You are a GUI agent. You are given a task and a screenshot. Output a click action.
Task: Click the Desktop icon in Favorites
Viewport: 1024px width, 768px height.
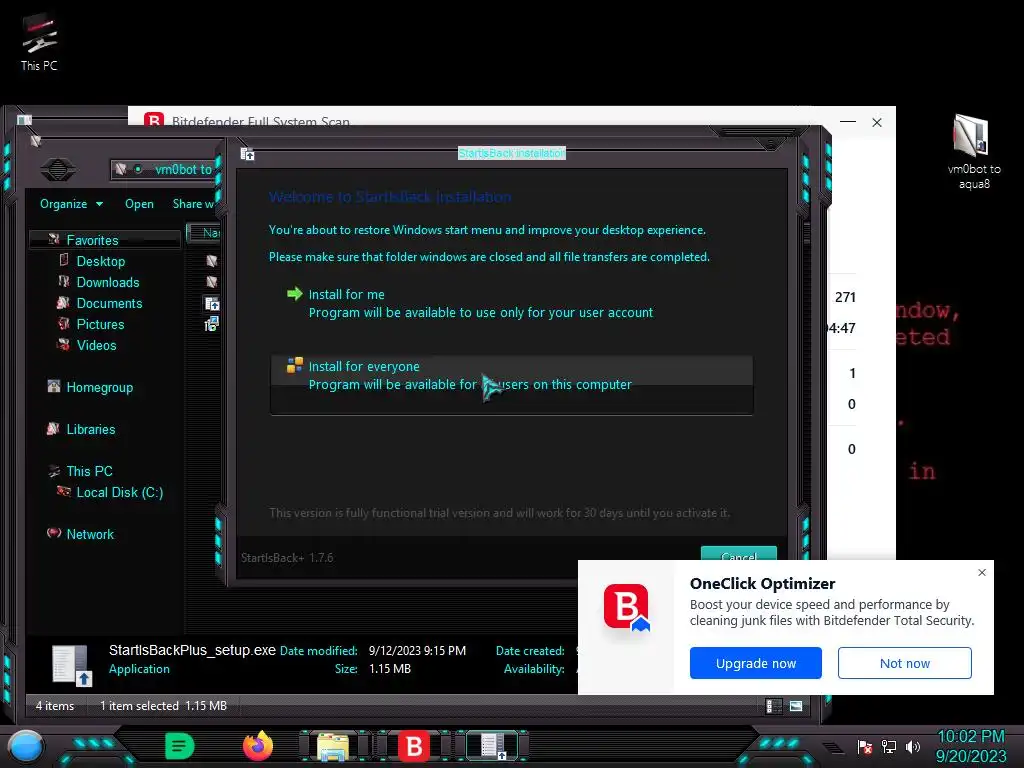point(64,260)
